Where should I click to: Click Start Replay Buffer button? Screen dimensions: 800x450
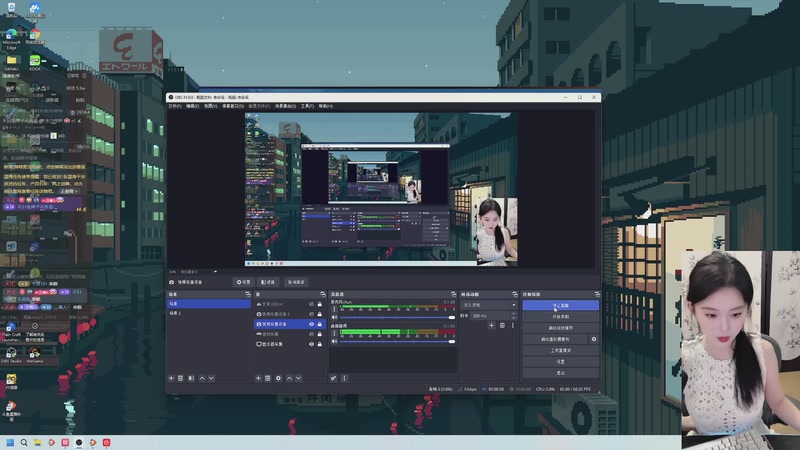point(560,328)
